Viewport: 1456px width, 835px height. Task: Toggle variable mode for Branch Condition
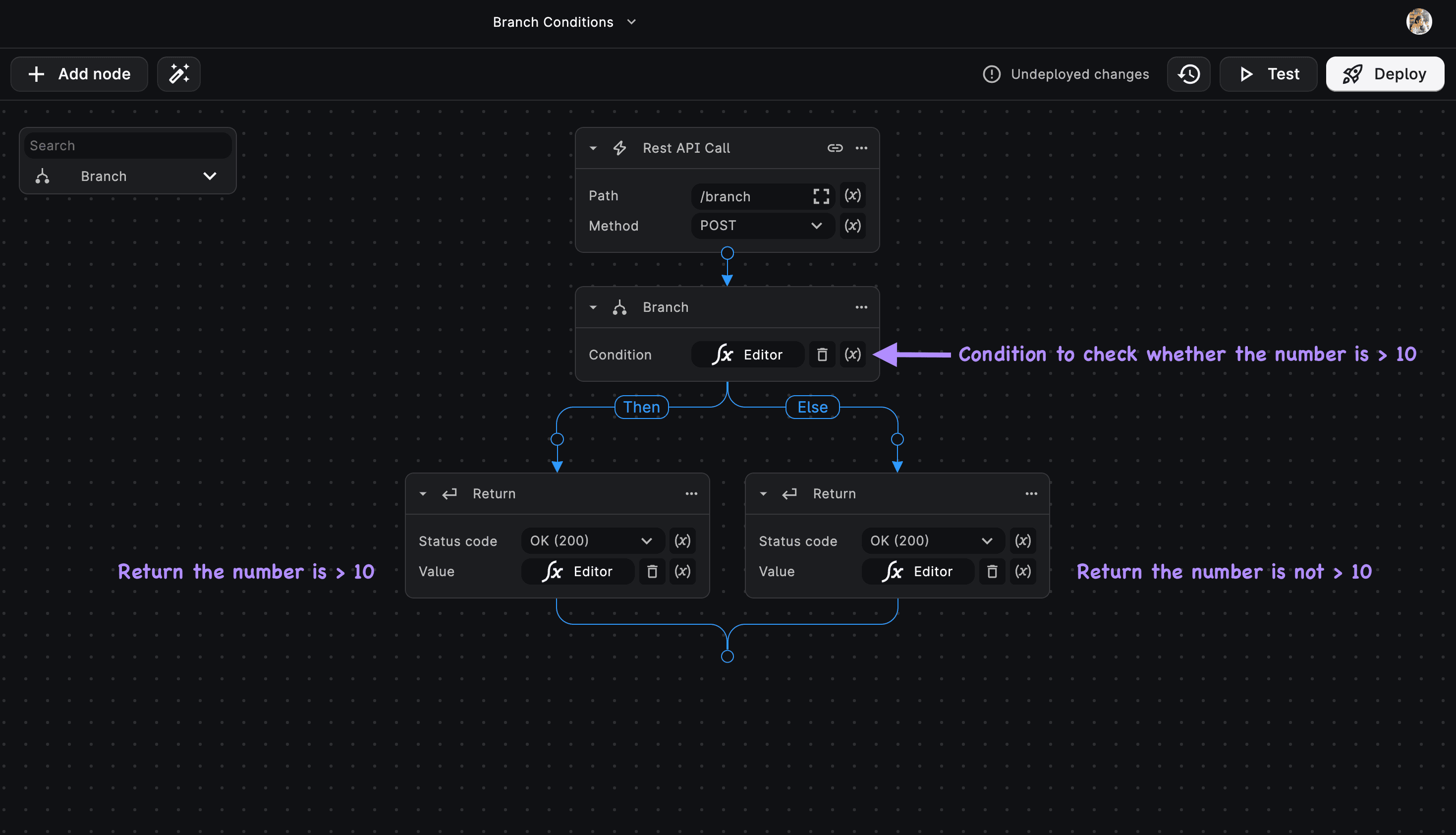852,355
